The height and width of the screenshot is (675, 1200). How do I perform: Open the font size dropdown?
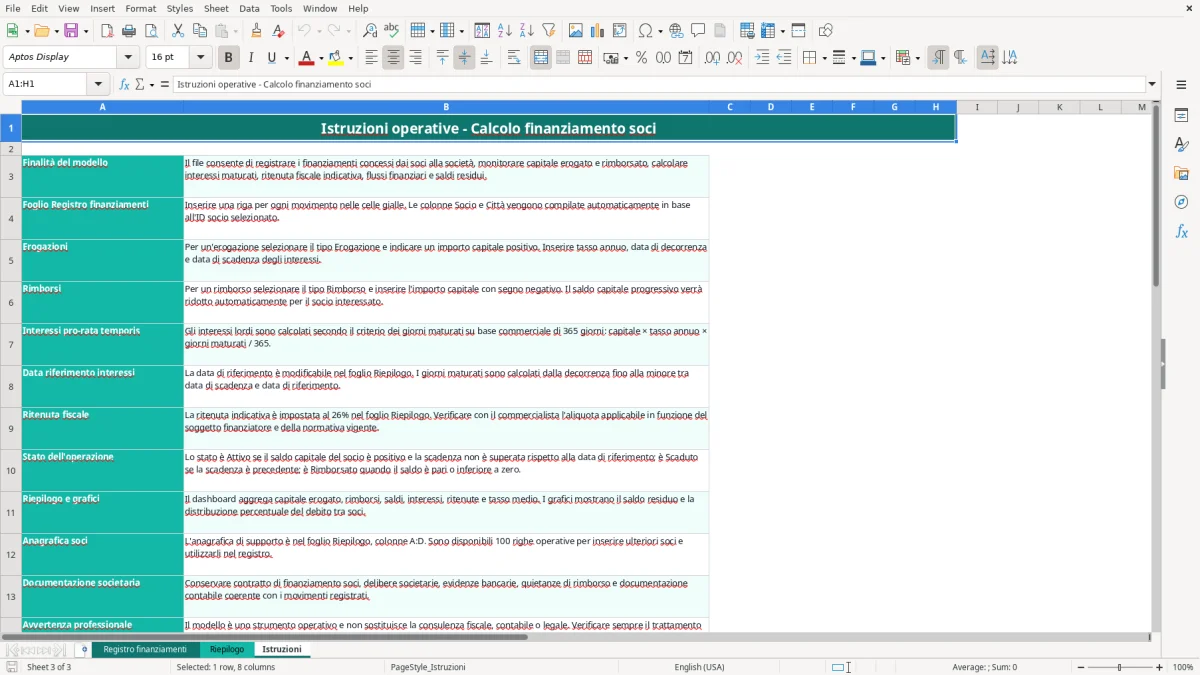tap(200, 58)
